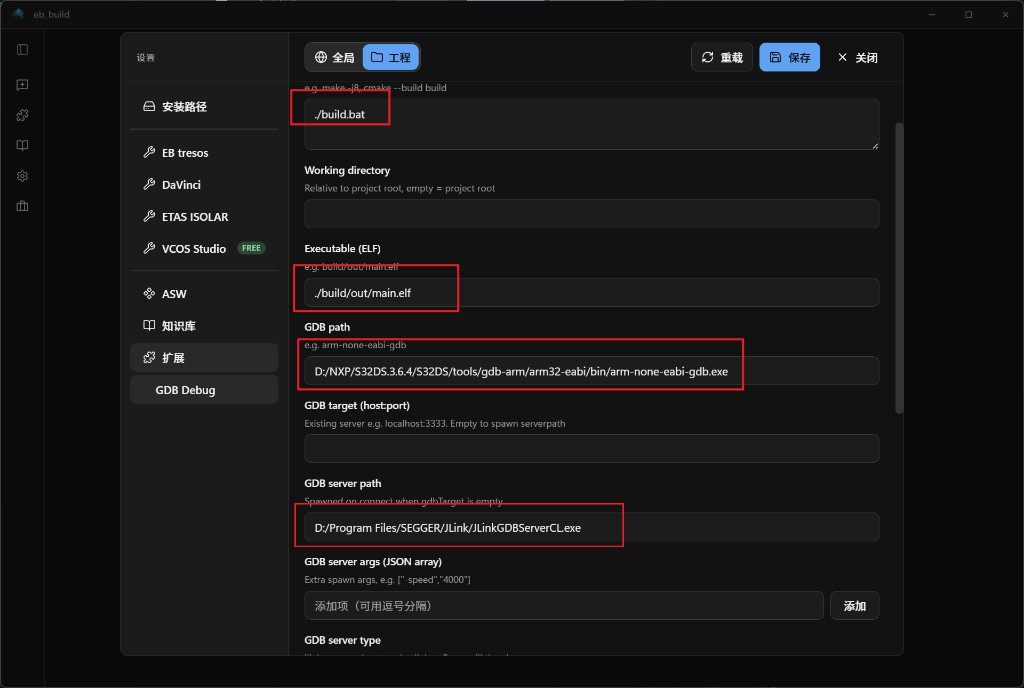Screen dimensions: 1024x688
Task: Click the "GDB server args (JSON array)" label
Action: [x=373, y=562]
